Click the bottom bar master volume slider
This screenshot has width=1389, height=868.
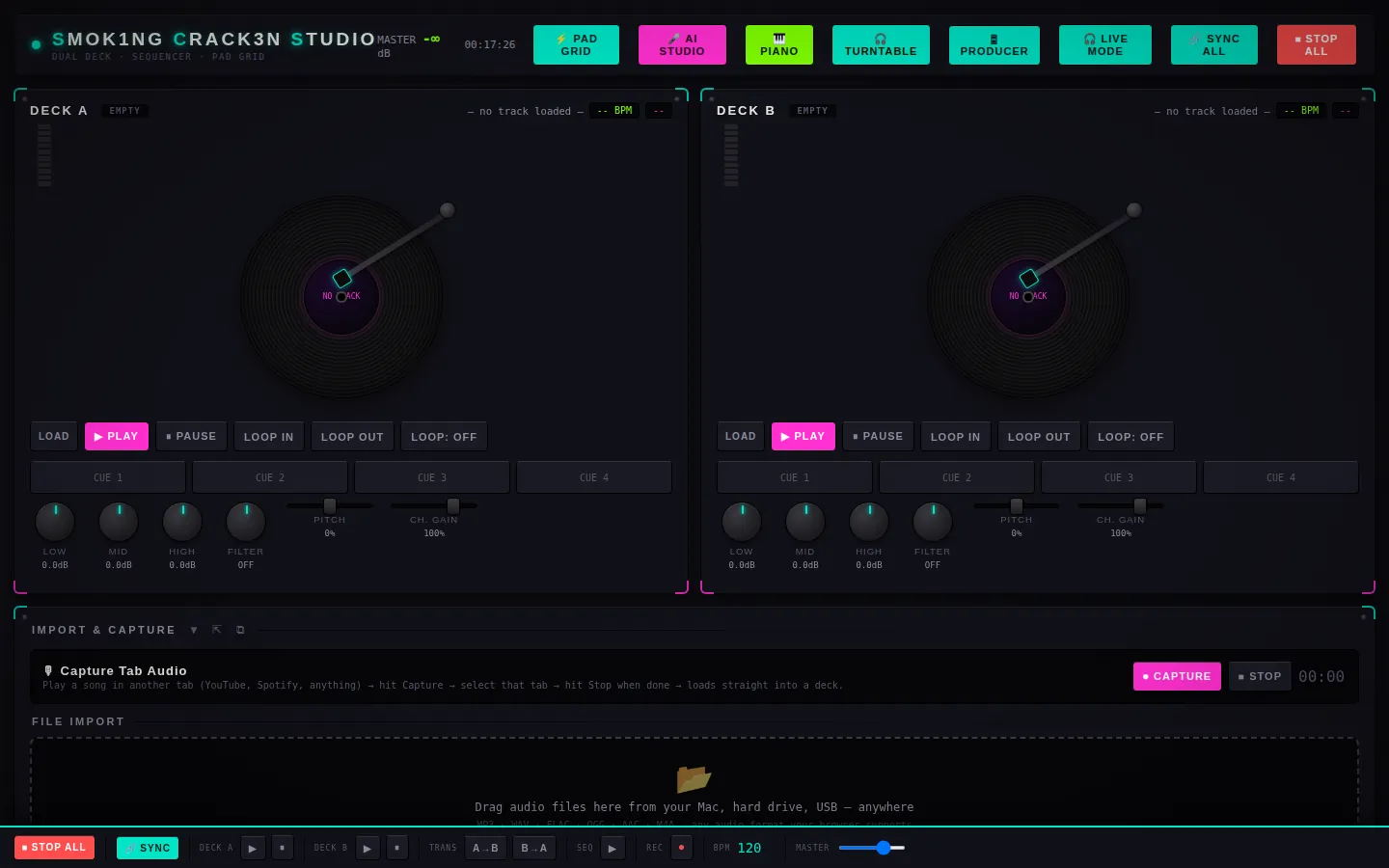(872, 848)
